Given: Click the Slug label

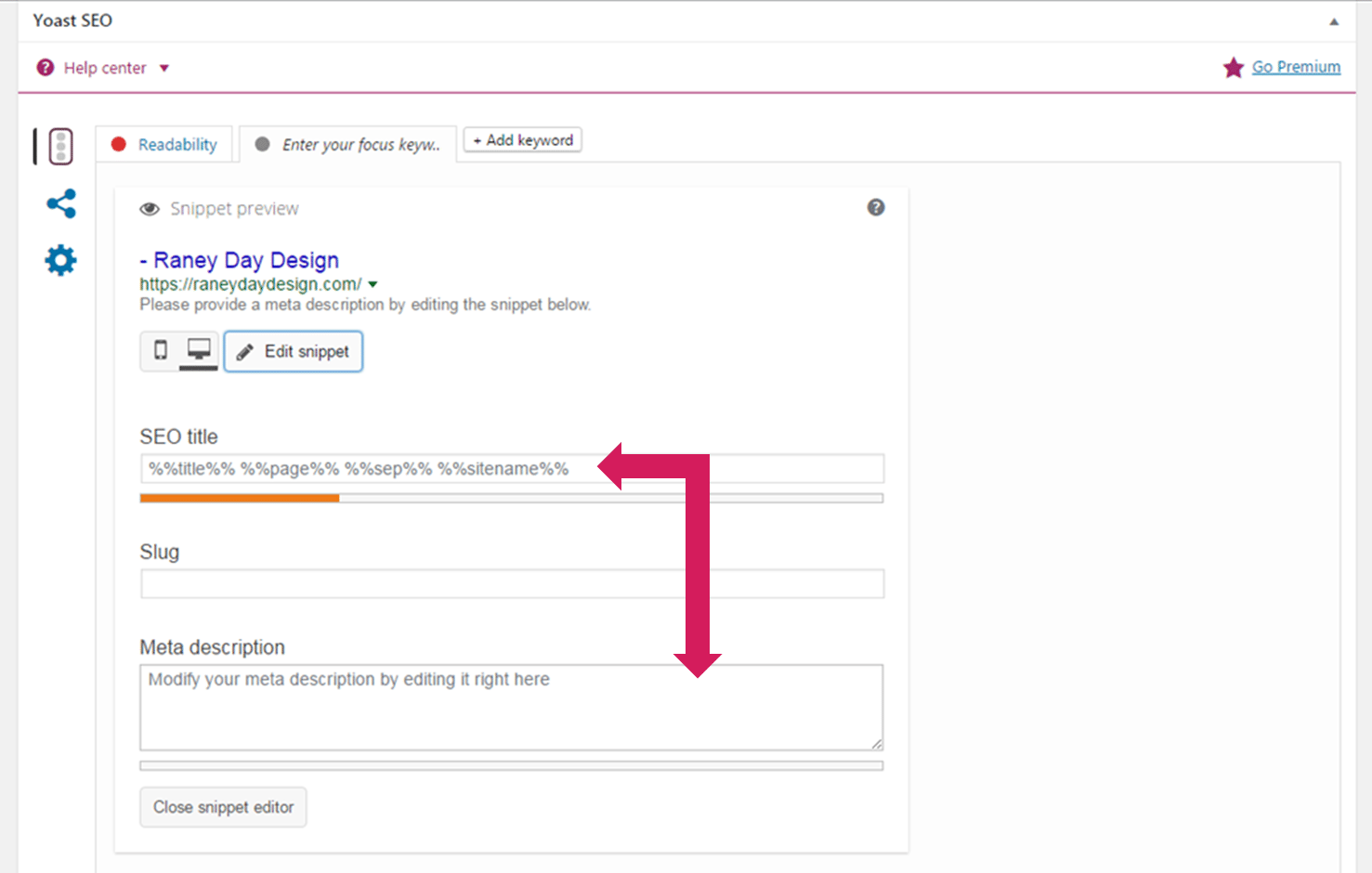Looking at the screenshot, I should (x=159, y=552).
